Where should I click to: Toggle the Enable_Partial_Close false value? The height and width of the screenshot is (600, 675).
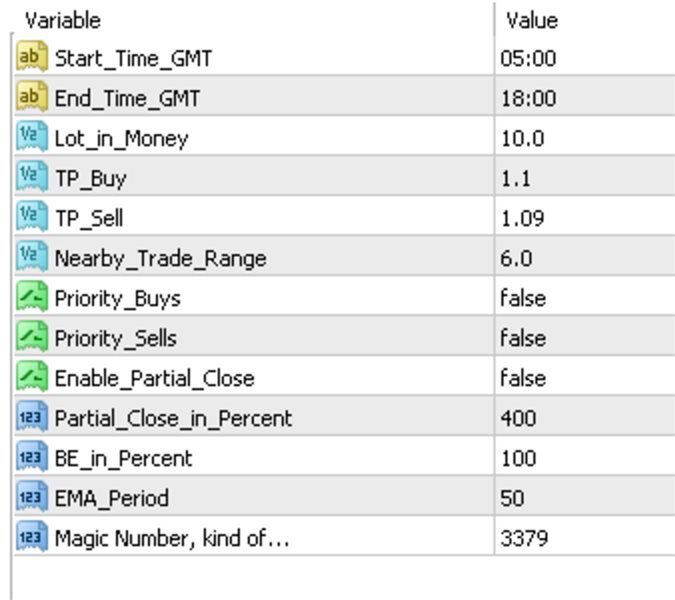point(523,378)
